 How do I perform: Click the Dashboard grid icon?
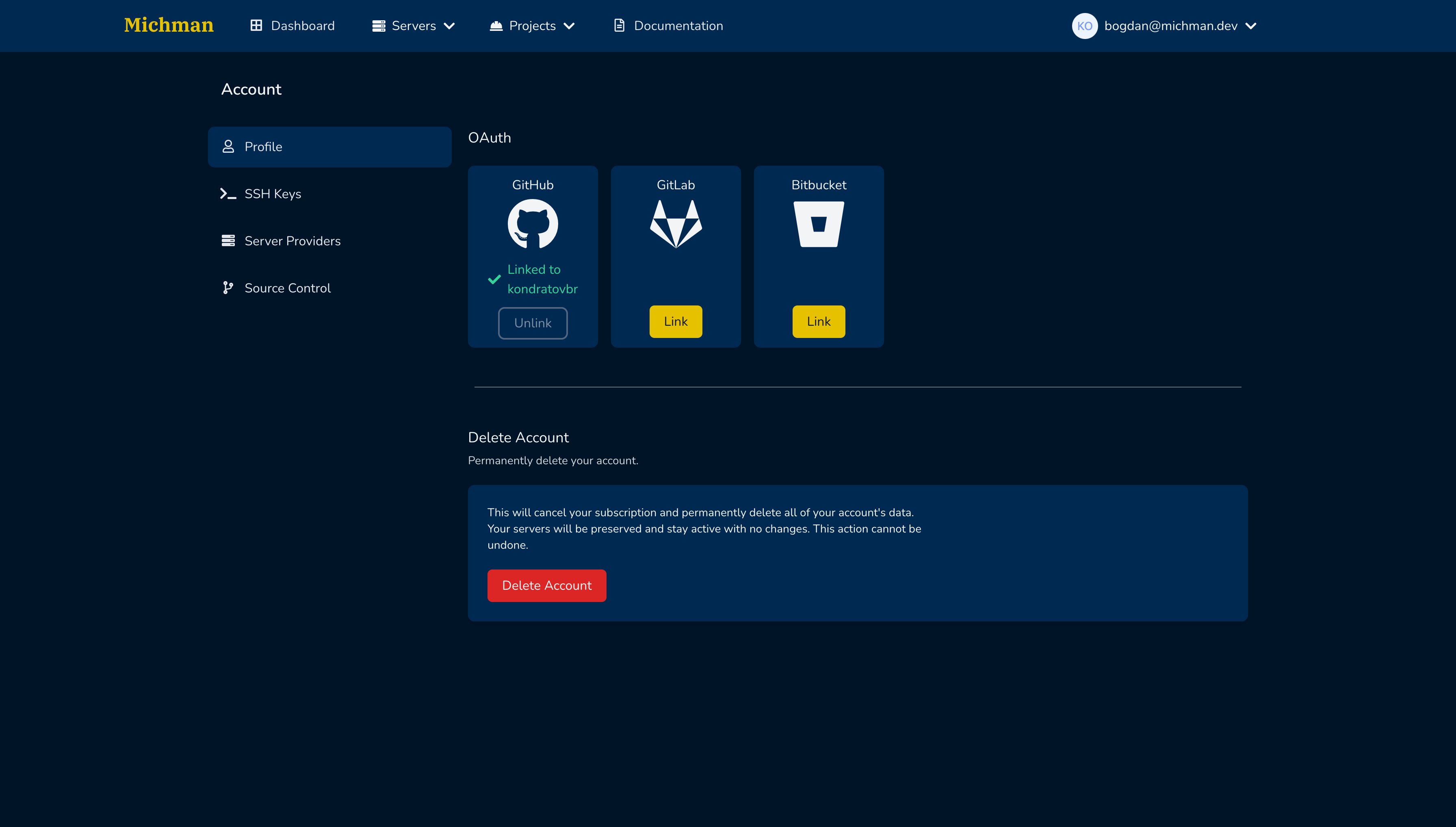256,26
